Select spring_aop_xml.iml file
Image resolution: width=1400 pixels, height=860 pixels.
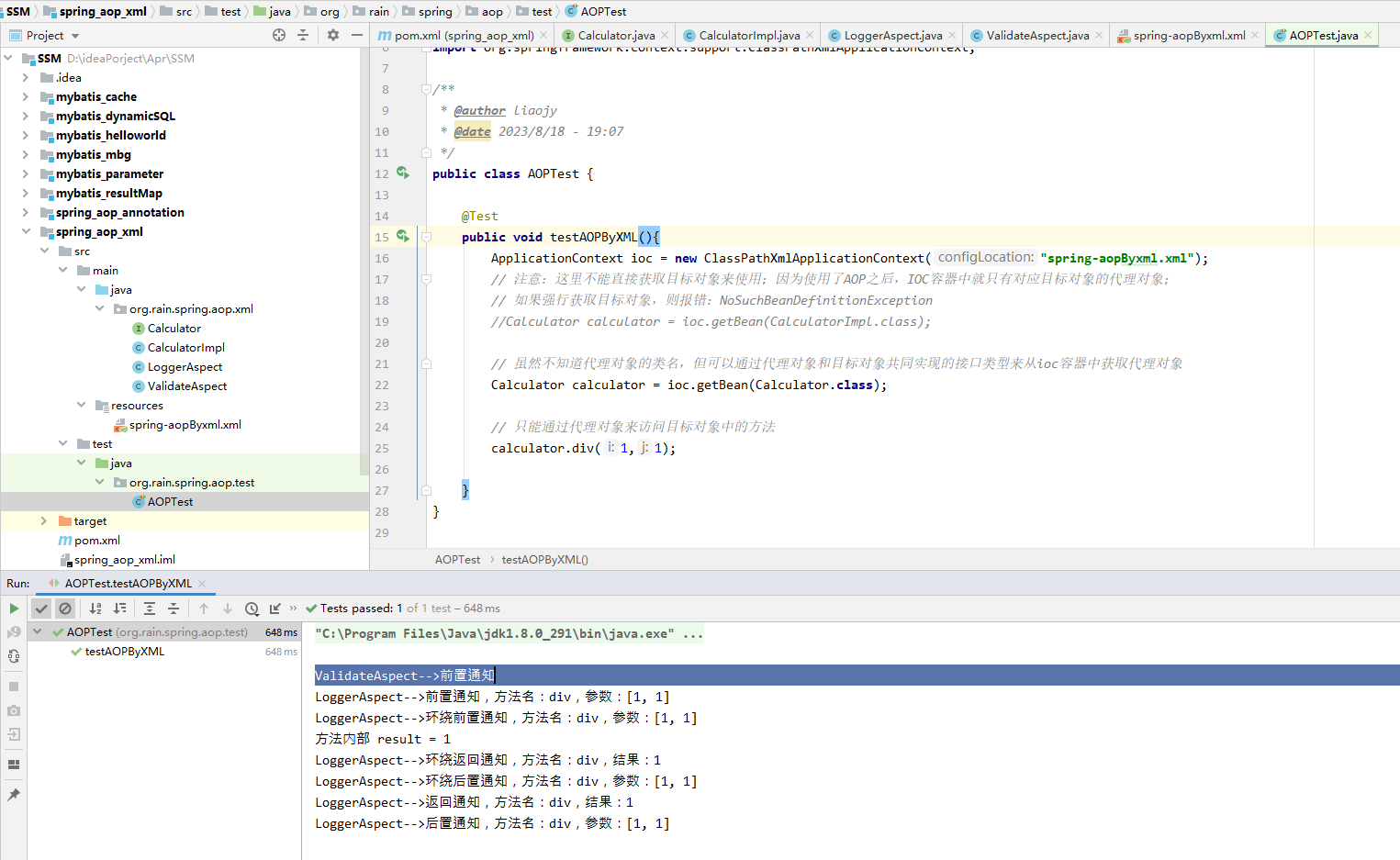point(124,559)
